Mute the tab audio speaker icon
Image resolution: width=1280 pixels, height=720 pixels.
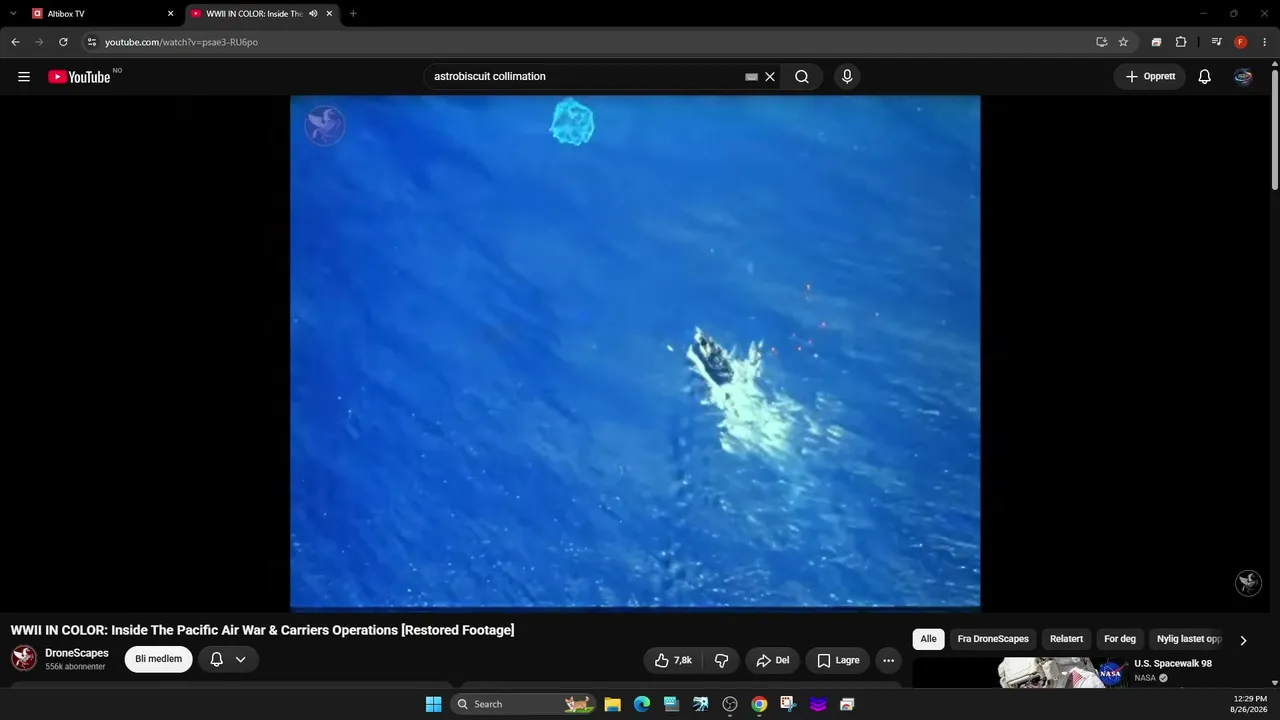313,14
